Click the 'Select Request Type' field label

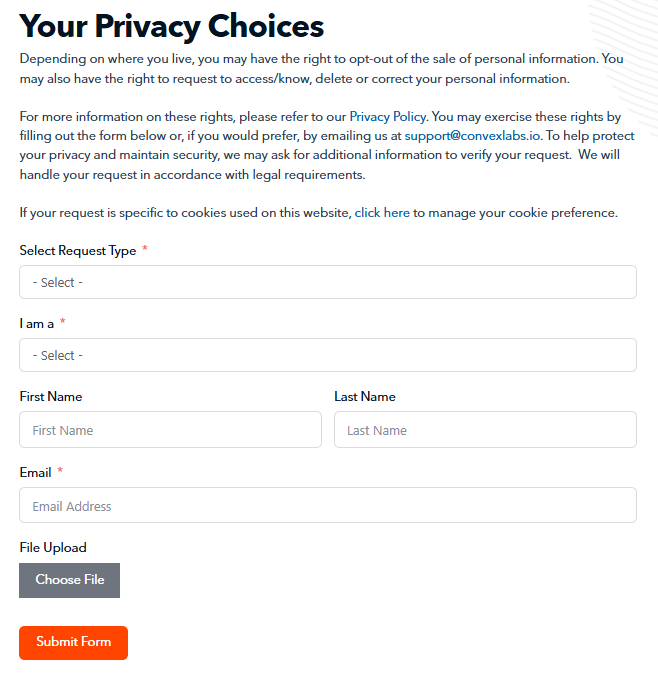point(78,251)
